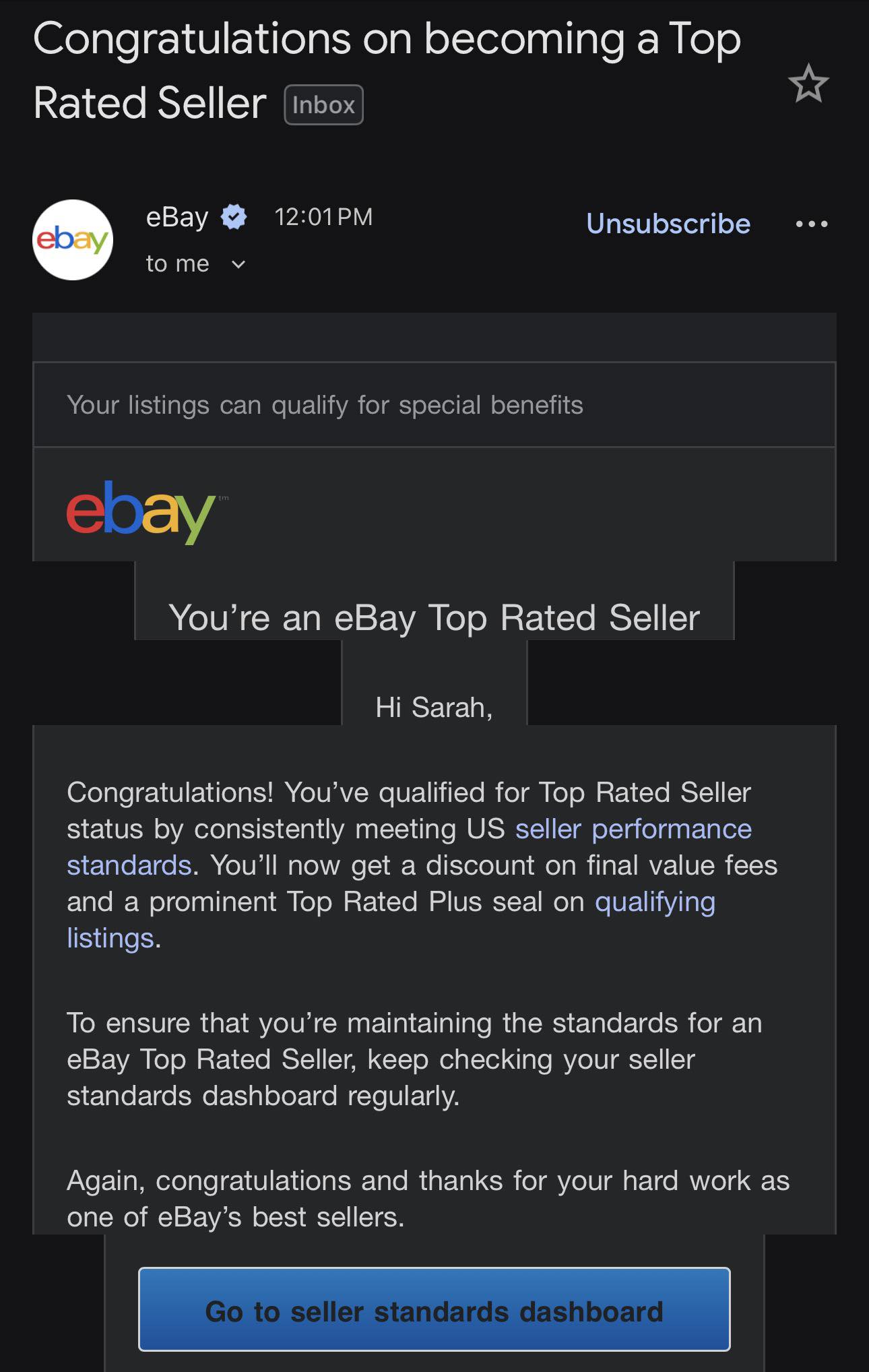Tap the 12:01 PM timestamp
This screenshot has width=869, height=1372.
[x=323, y=217]
